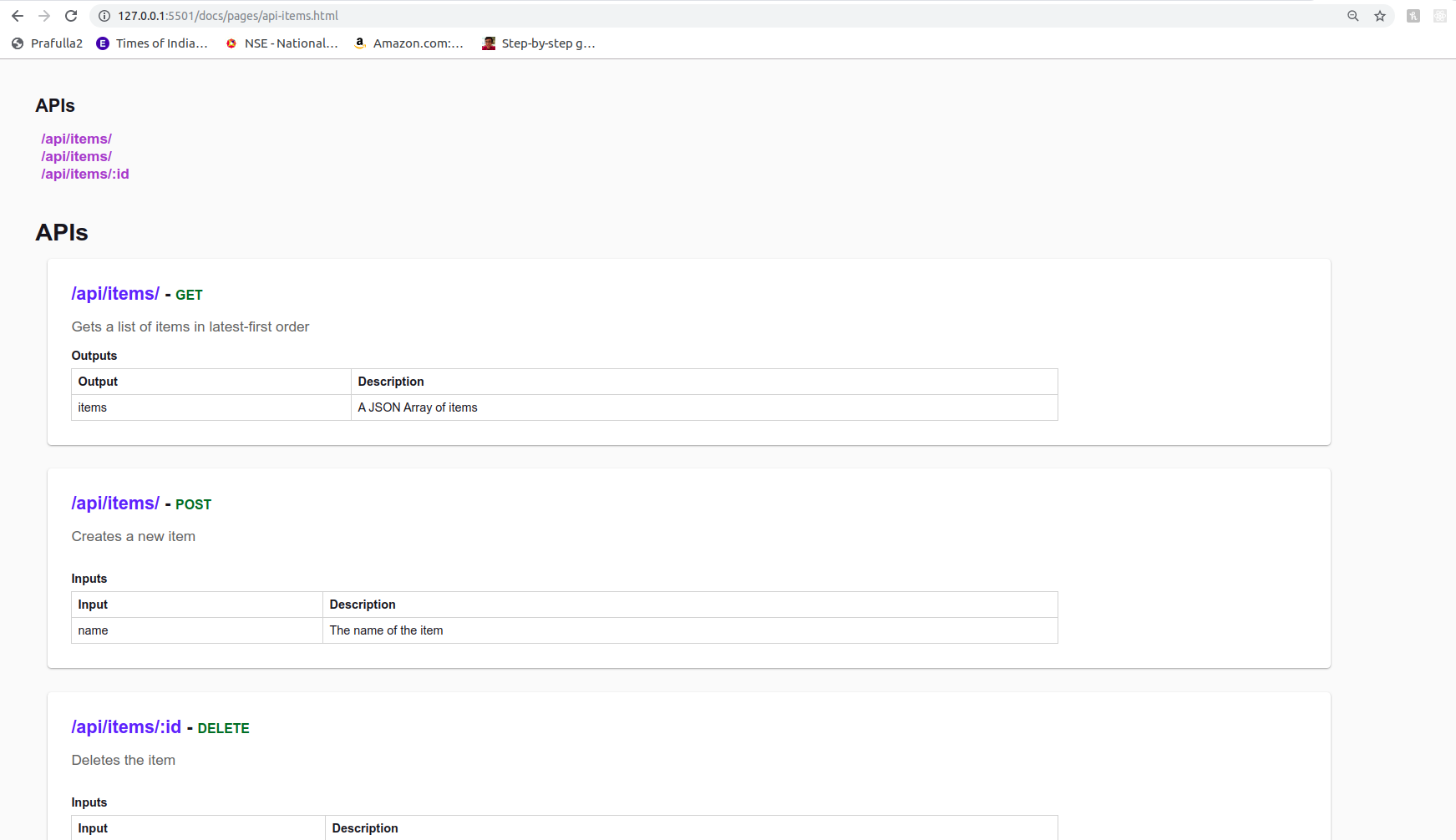Click the 'Deletes the item' text
The image size is (1456, 840).
124,760
